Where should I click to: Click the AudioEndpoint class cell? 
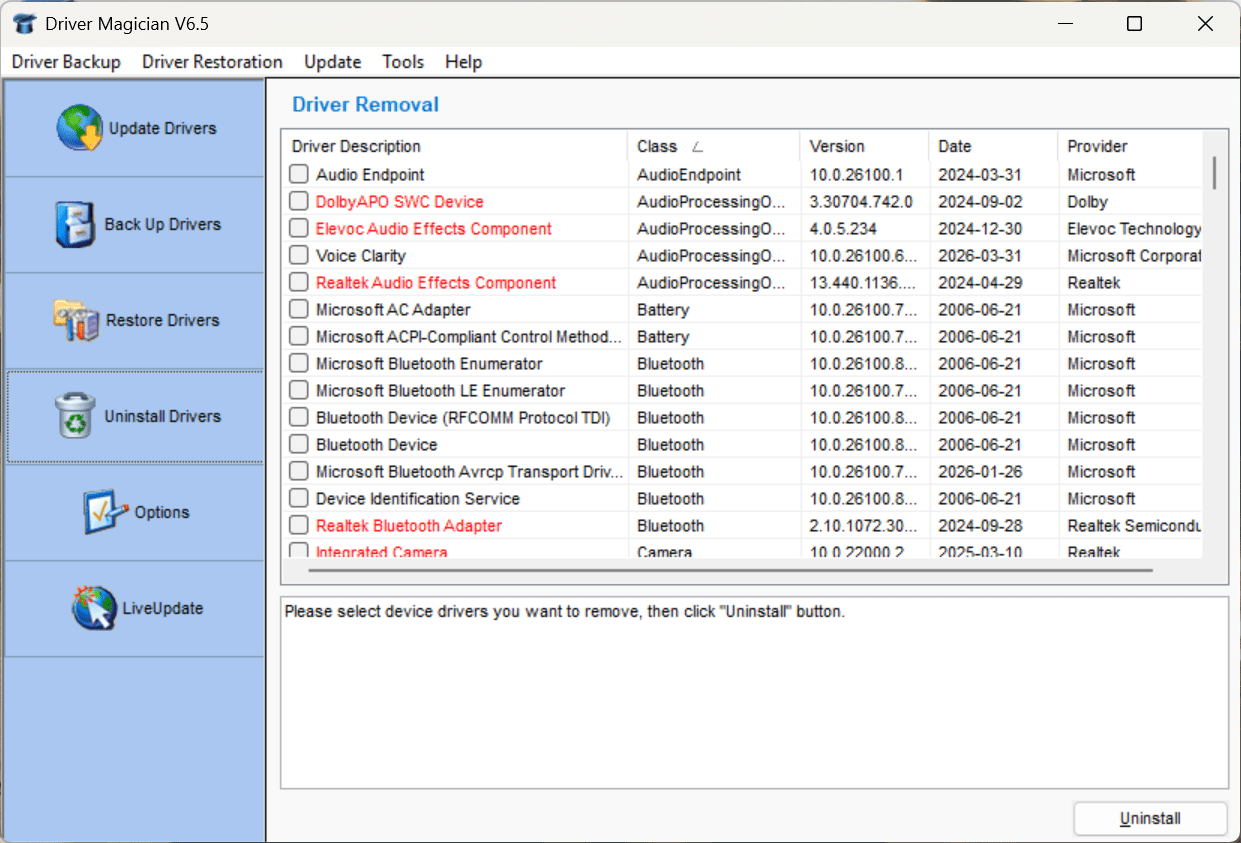click(x=689, y=174)
